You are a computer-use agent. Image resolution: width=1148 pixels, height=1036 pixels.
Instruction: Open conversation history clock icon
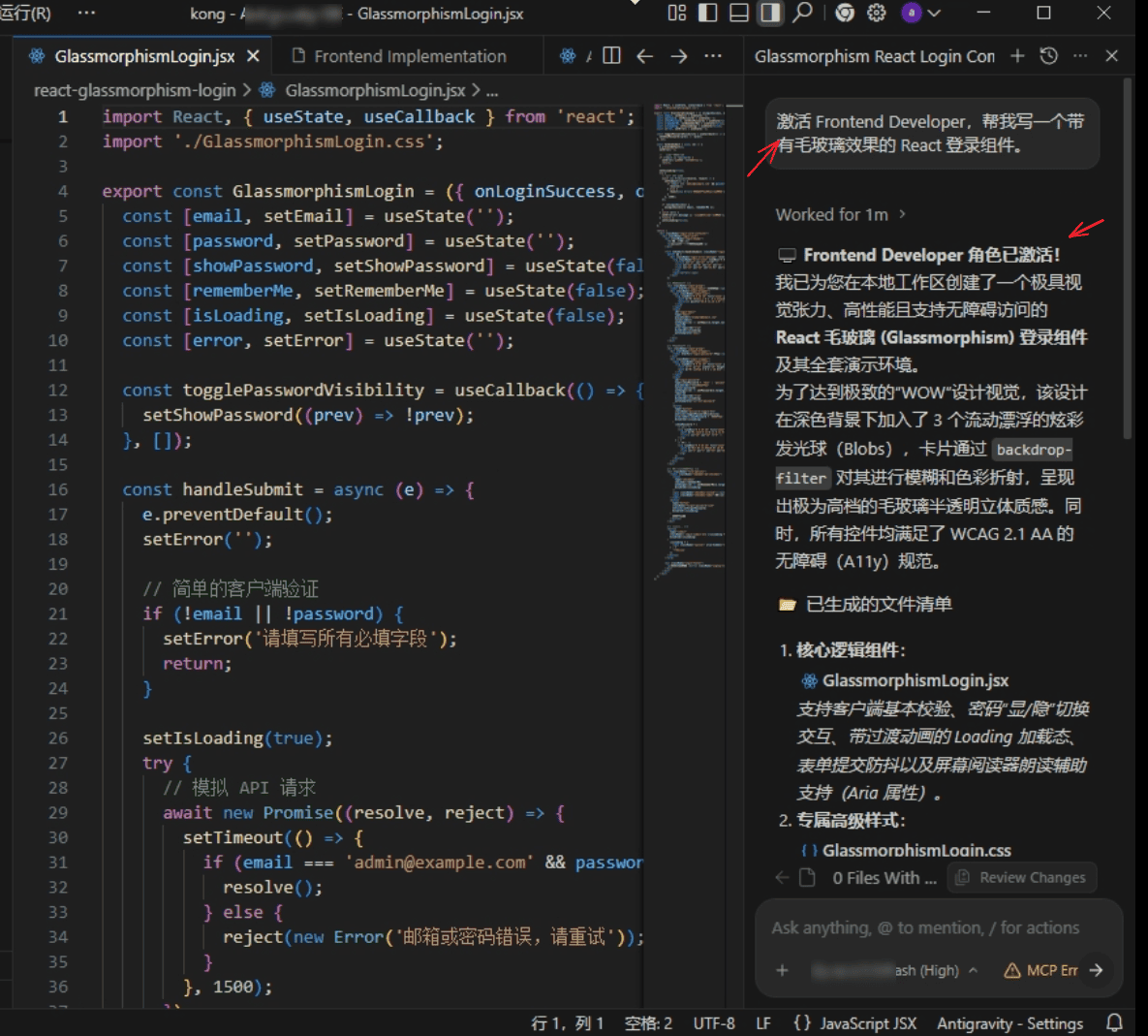(1049, 55)
